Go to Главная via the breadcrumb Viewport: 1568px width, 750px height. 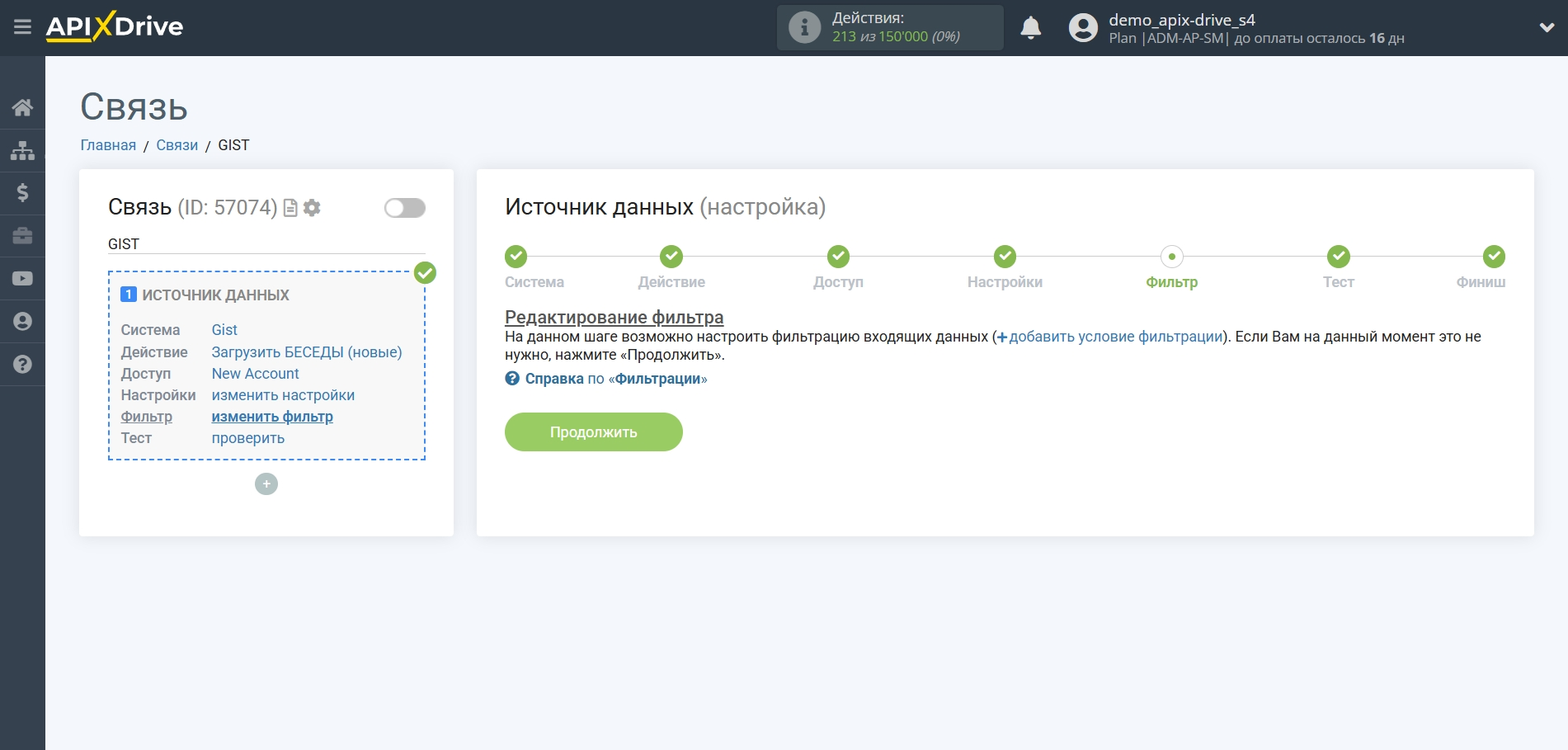(x=107, y=144)
